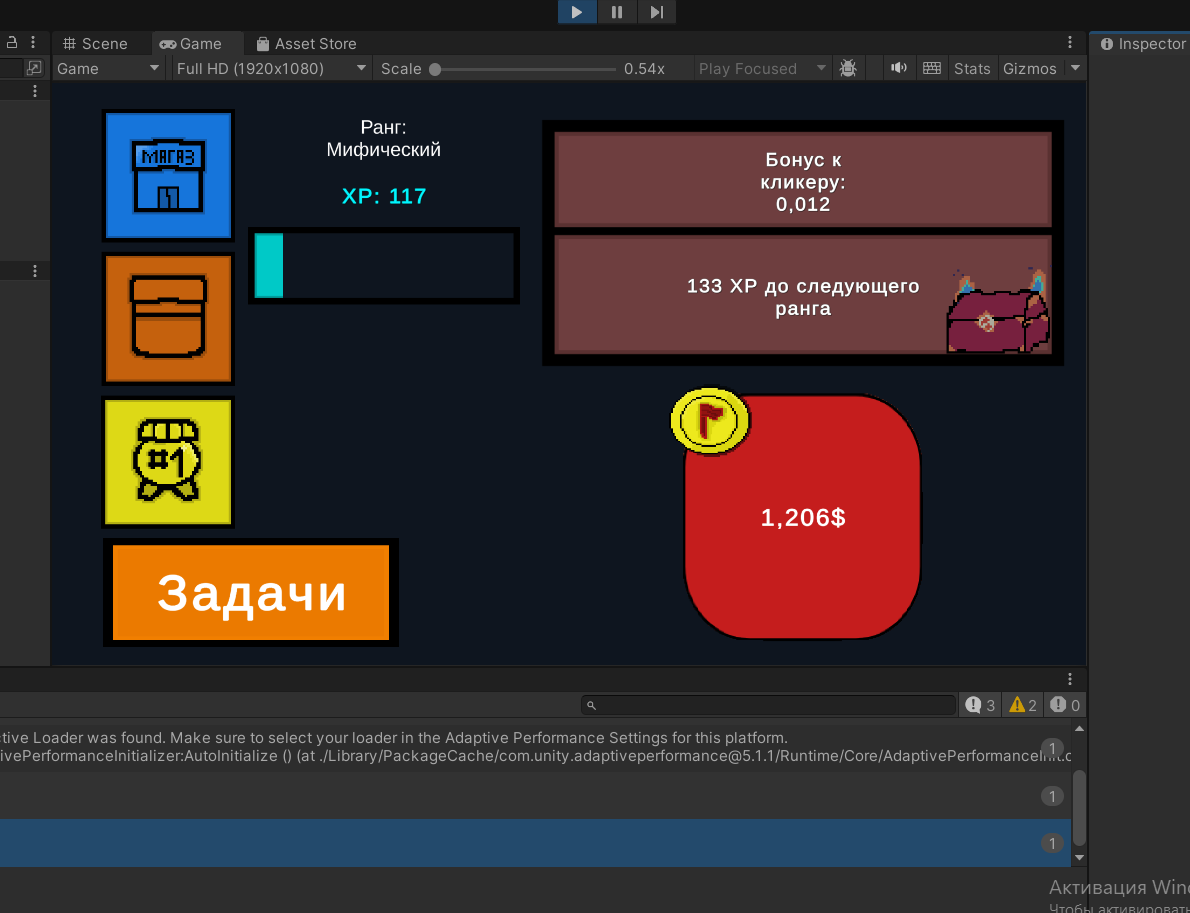This screenshot has height=913, width=1190.
Task: Click the treasure chest icon
Action: pos(999,311)
